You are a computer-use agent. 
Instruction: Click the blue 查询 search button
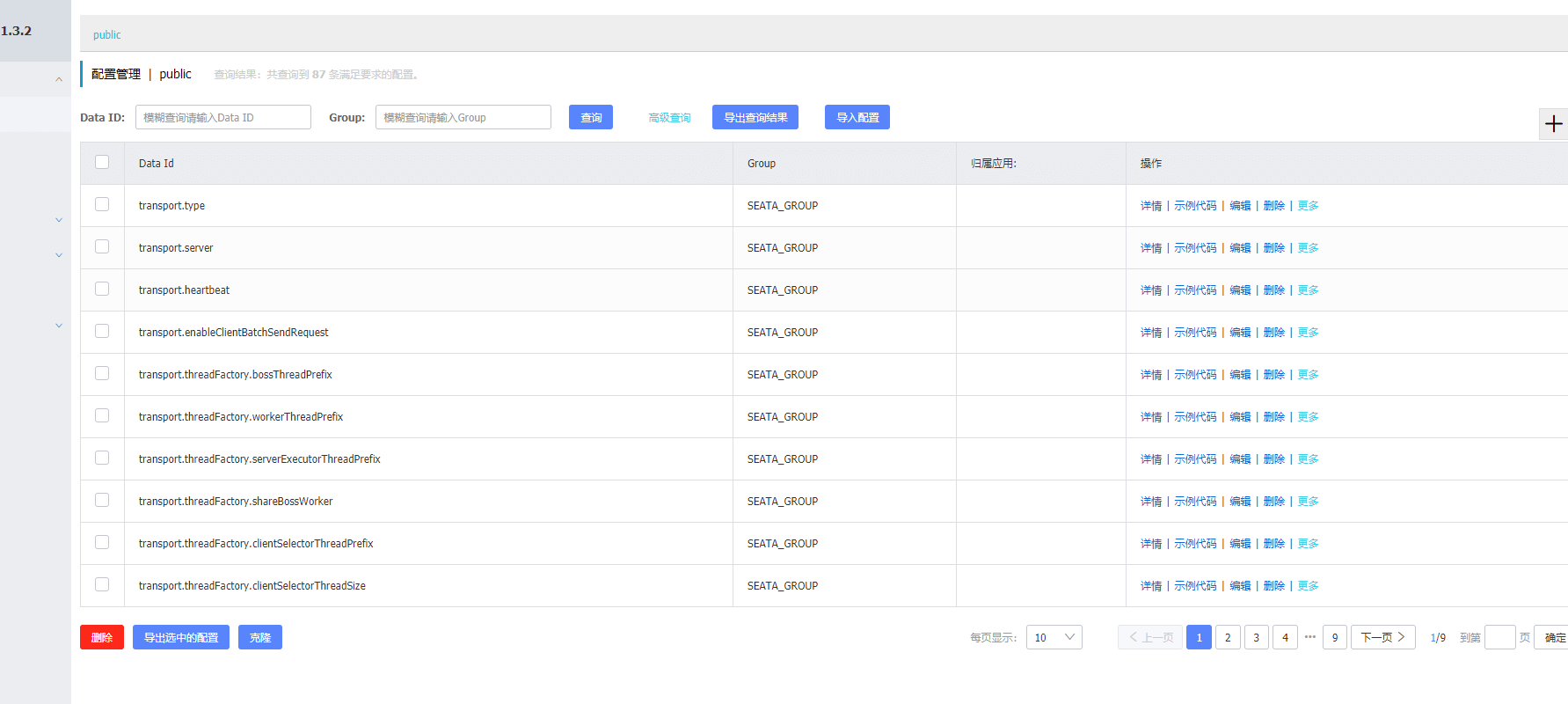click(x=591, y=117)
